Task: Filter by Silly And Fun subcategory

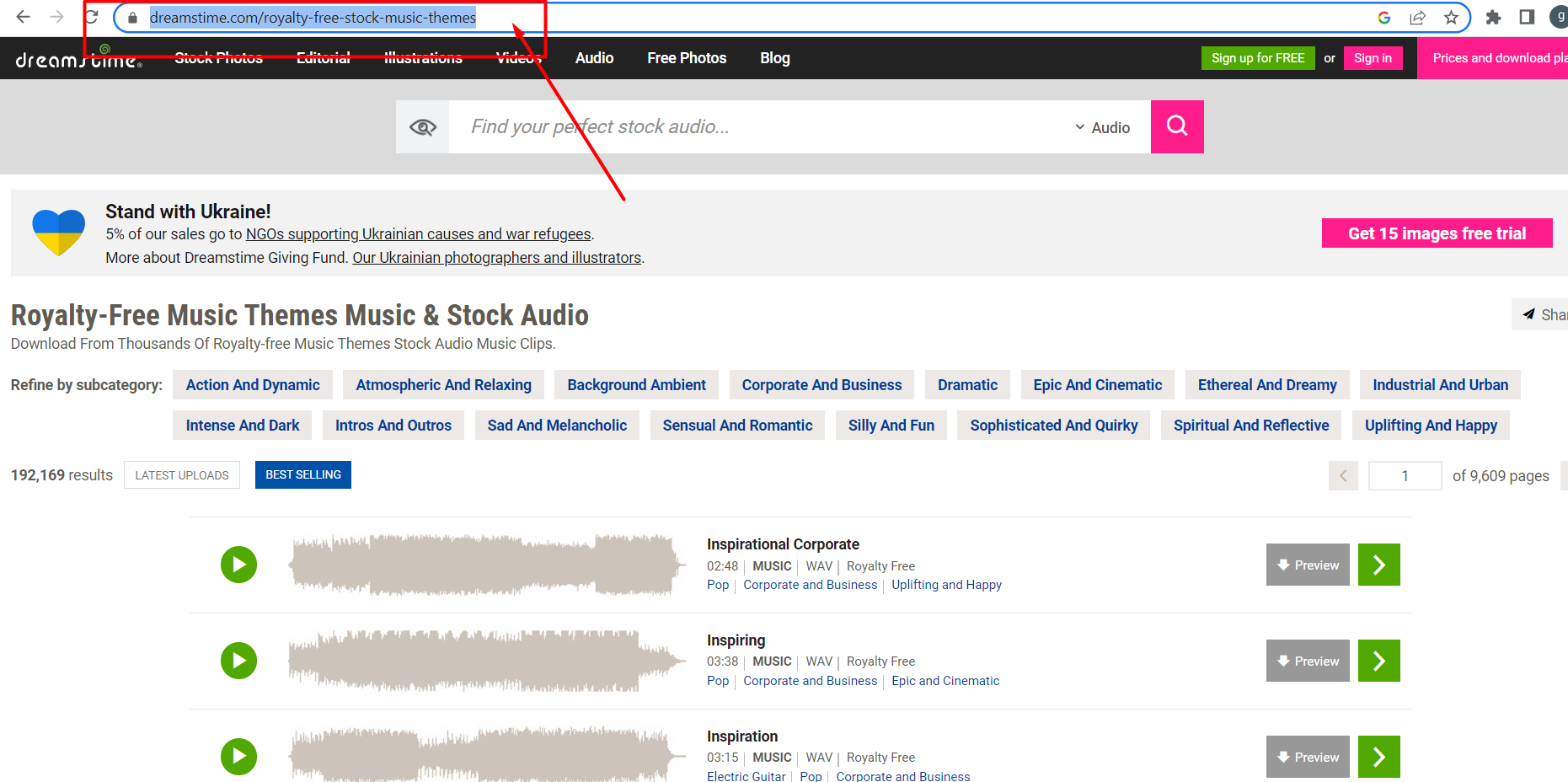Action: pyautogui.click(x=891, y=426)
